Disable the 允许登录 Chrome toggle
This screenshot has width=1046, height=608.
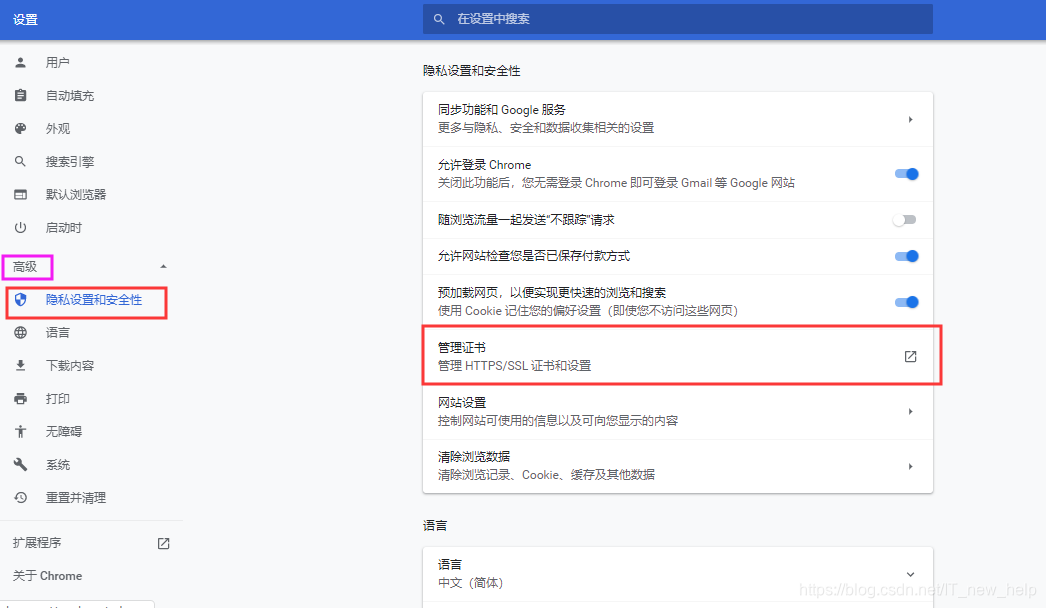tap(906, 173)
